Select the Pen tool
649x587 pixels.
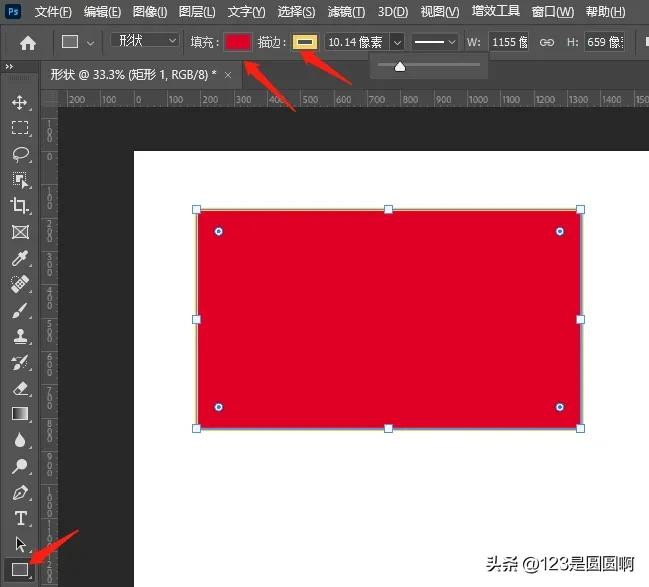[x=20, y=492]
